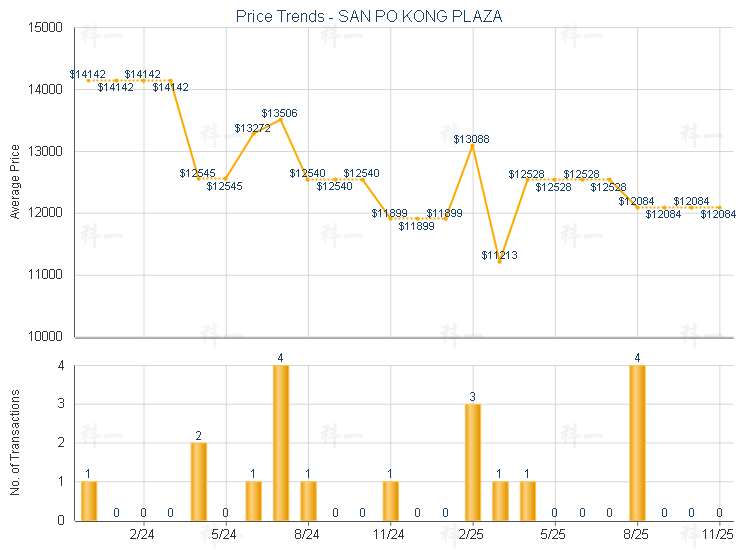Screen dimensions: 740x550
Task: Click the bar showing 2 transactions
Action: click(x=199, y=481)
